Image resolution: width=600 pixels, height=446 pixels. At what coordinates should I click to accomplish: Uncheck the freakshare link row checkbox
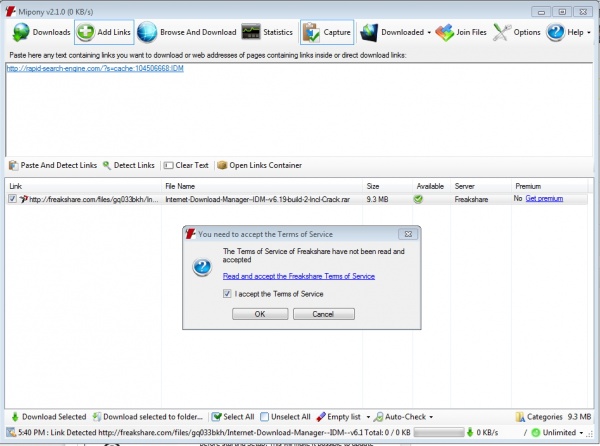pos(12,199)
